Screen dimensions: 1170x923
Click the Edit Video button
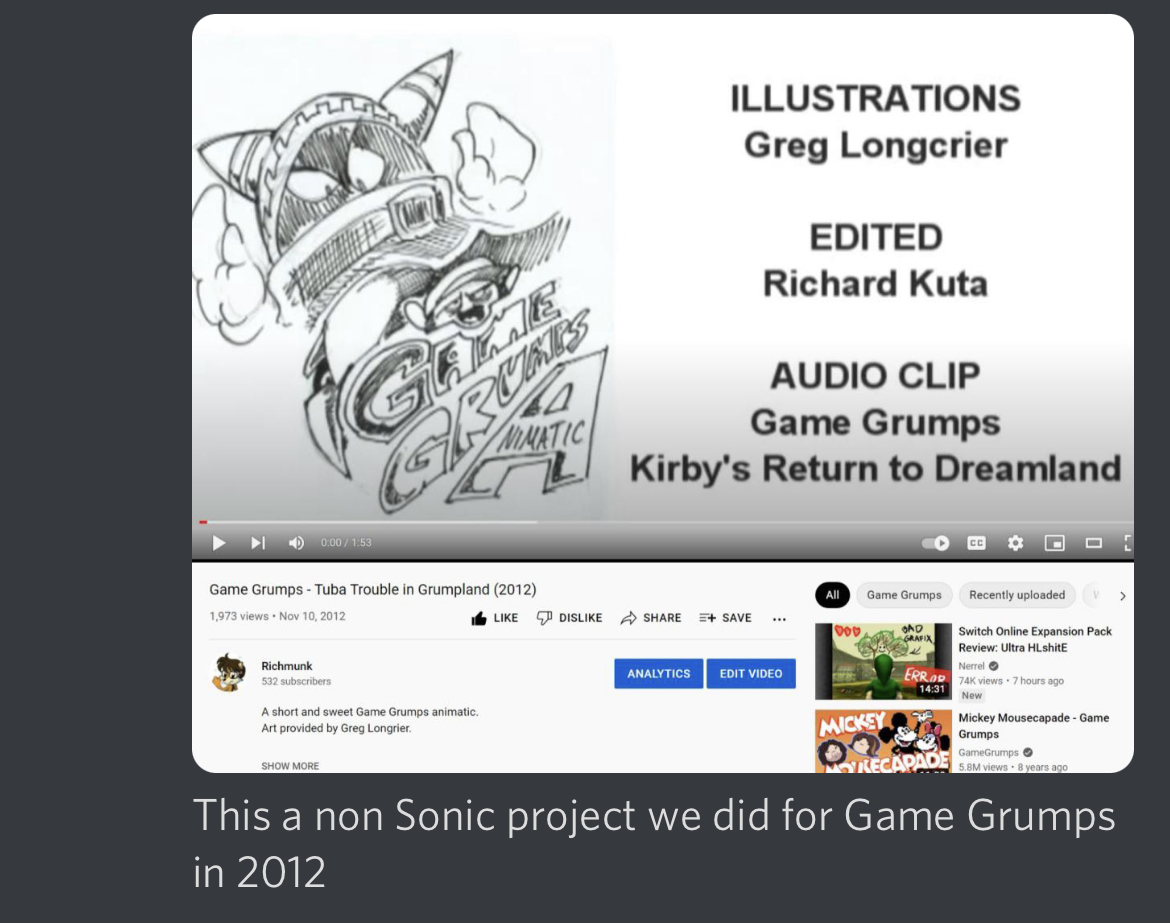coord(751,674)
